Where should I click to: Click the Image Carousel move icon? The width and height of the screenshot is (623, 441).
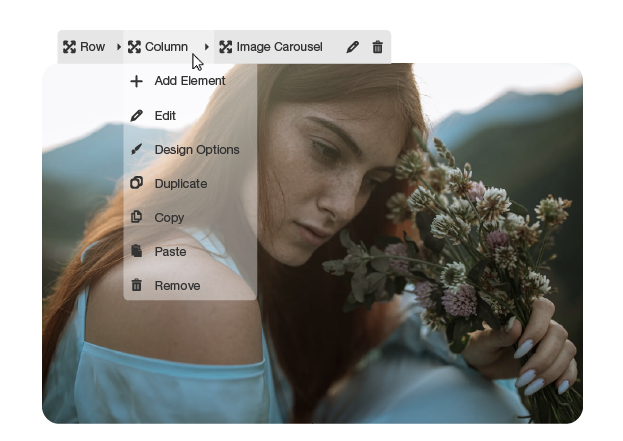(226, 47)
